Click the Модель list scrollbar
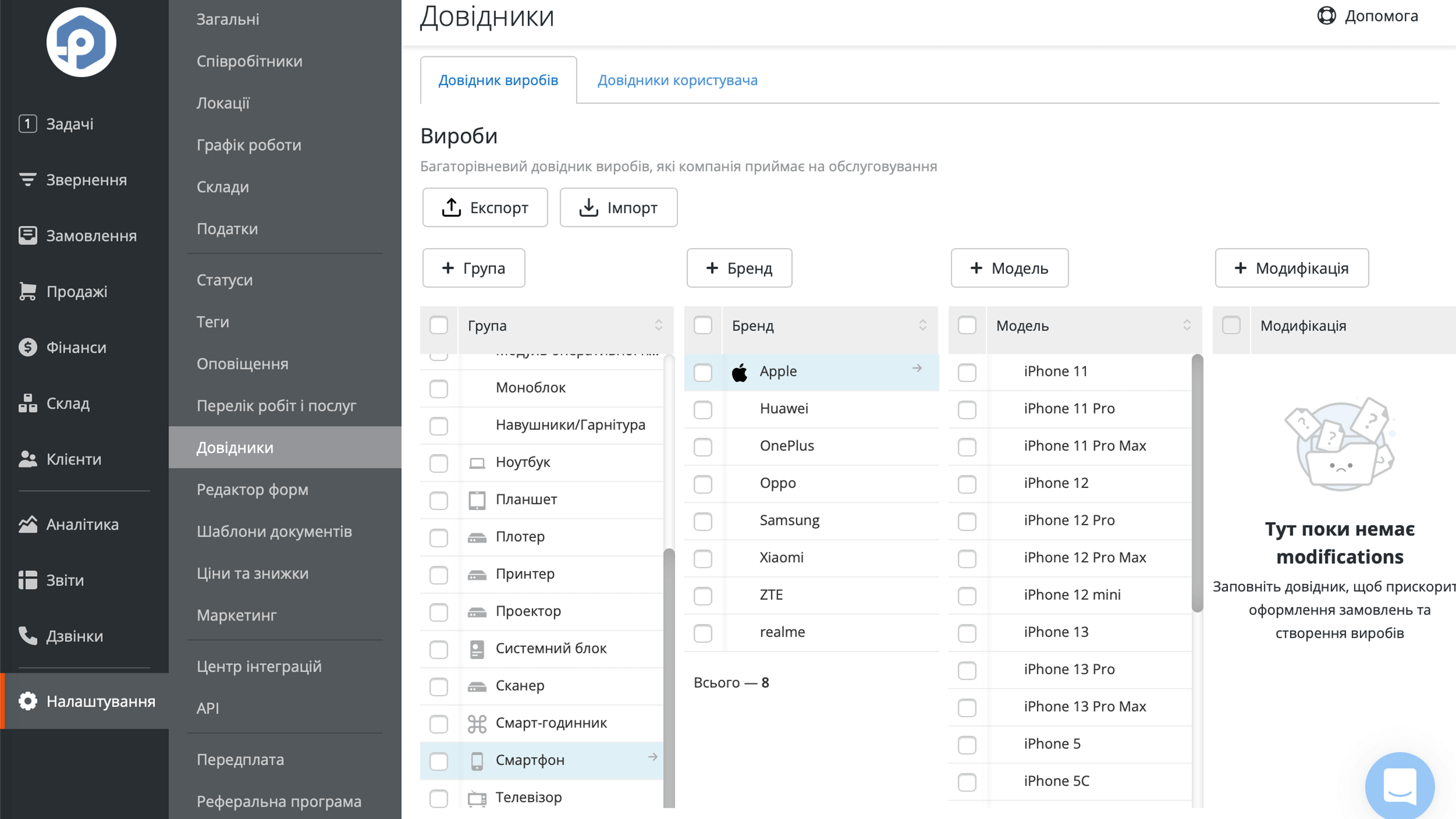 pos(1197,483)
